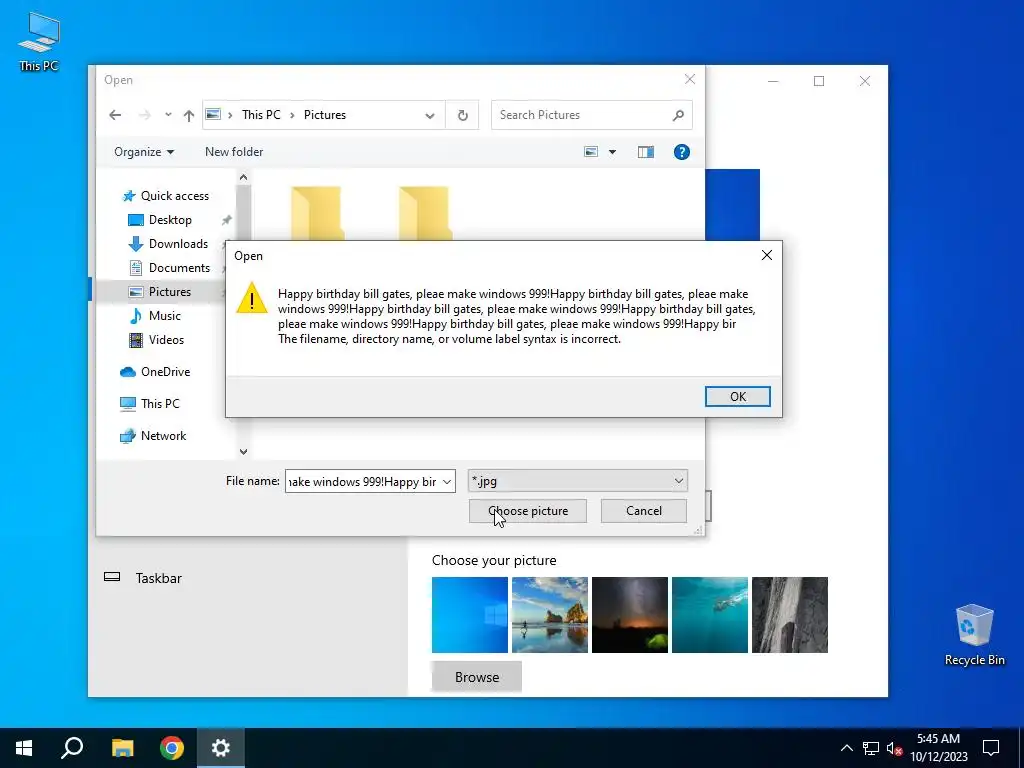The image size is (1024, 768).
Task: Choose the Windows blue logo wallpaper thumbnail
Action: (x=470, y=615)
